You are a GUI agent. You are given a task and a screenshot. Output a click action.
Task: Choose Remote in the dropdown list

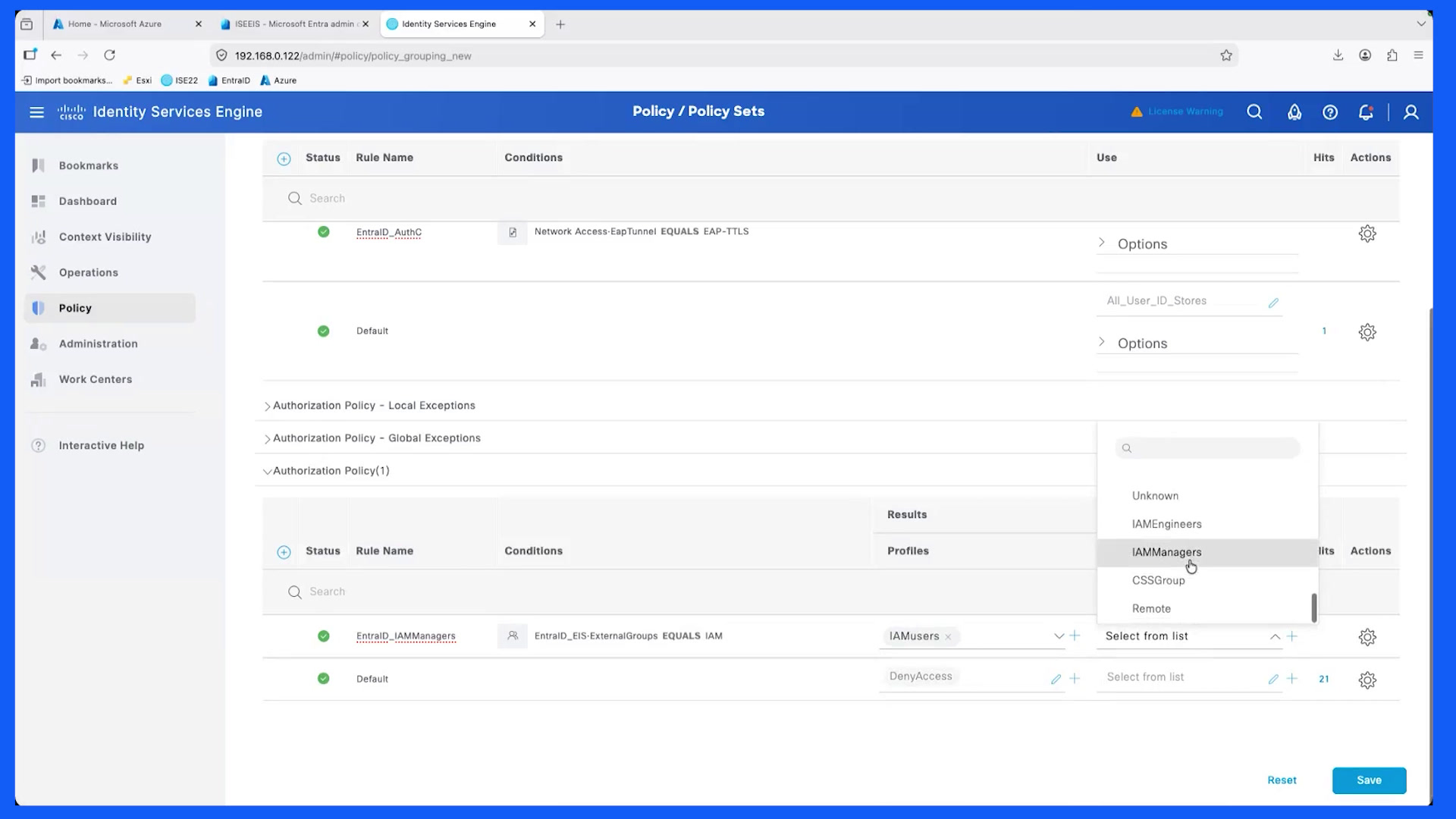click(x=1207, y=609)
